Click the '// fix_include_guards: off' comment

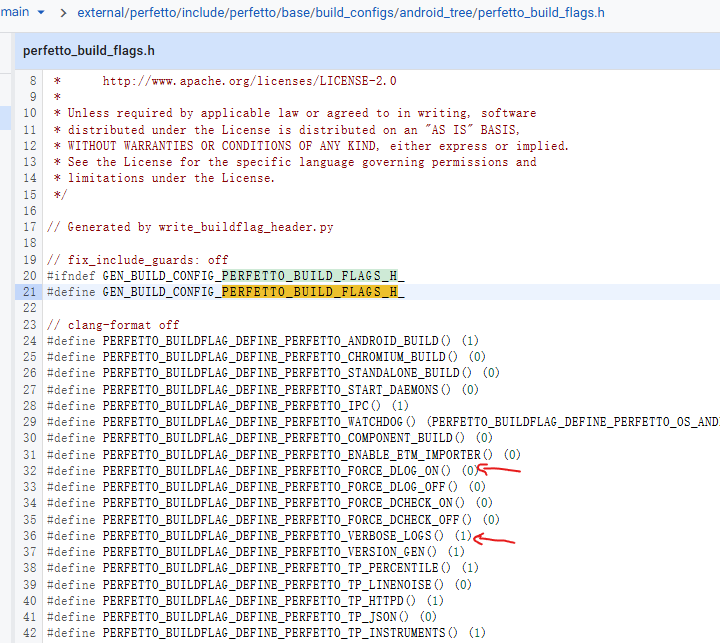pyautogui.click(x=137, y=260)
